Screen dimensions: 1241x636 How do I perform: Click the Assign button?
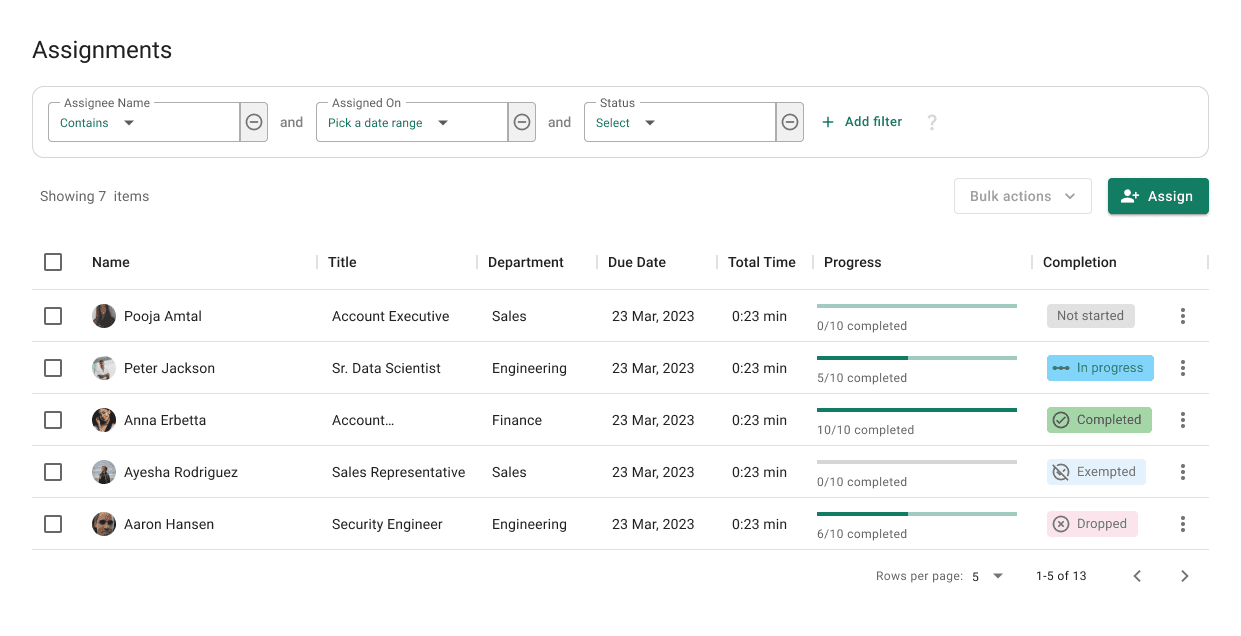[x=1158, y=196]
